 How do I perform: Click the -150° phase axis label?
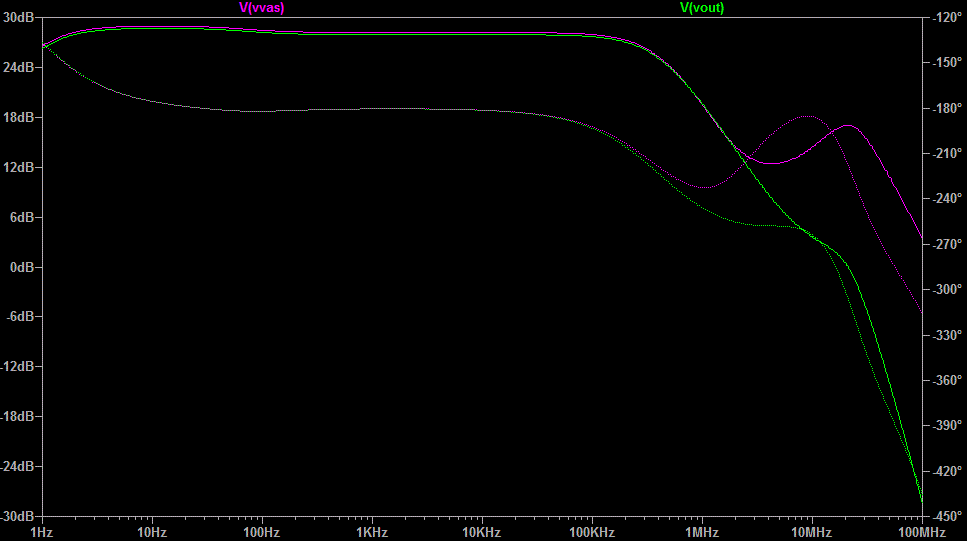coord(946,62)
